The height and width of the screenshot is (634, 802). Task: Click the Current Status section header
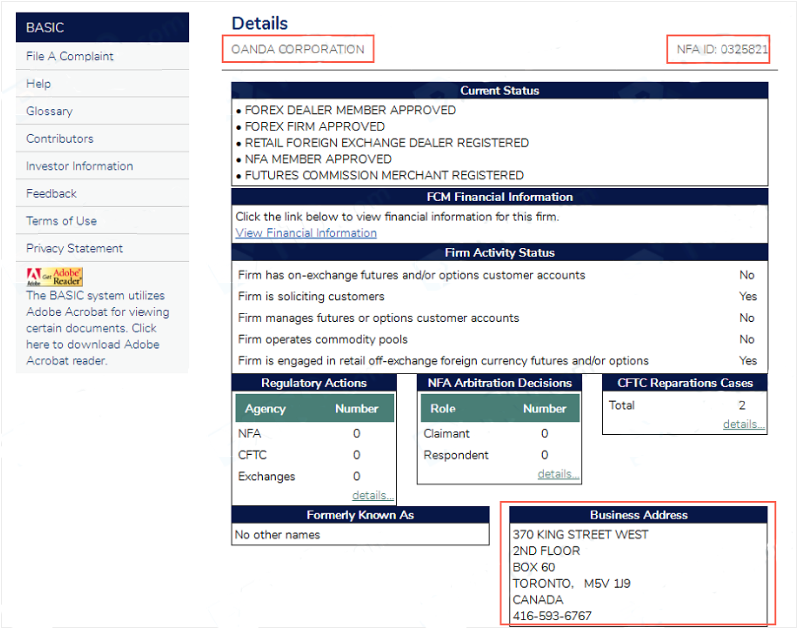[x=500, y=90]
